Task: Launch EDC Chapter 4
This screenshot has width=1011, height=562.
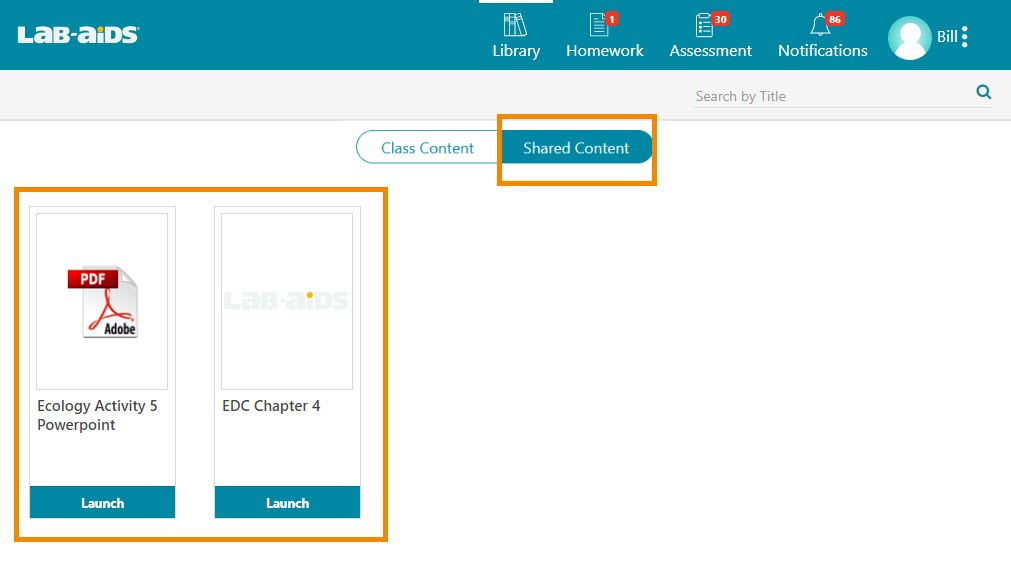Action: (x=287, y=503)
